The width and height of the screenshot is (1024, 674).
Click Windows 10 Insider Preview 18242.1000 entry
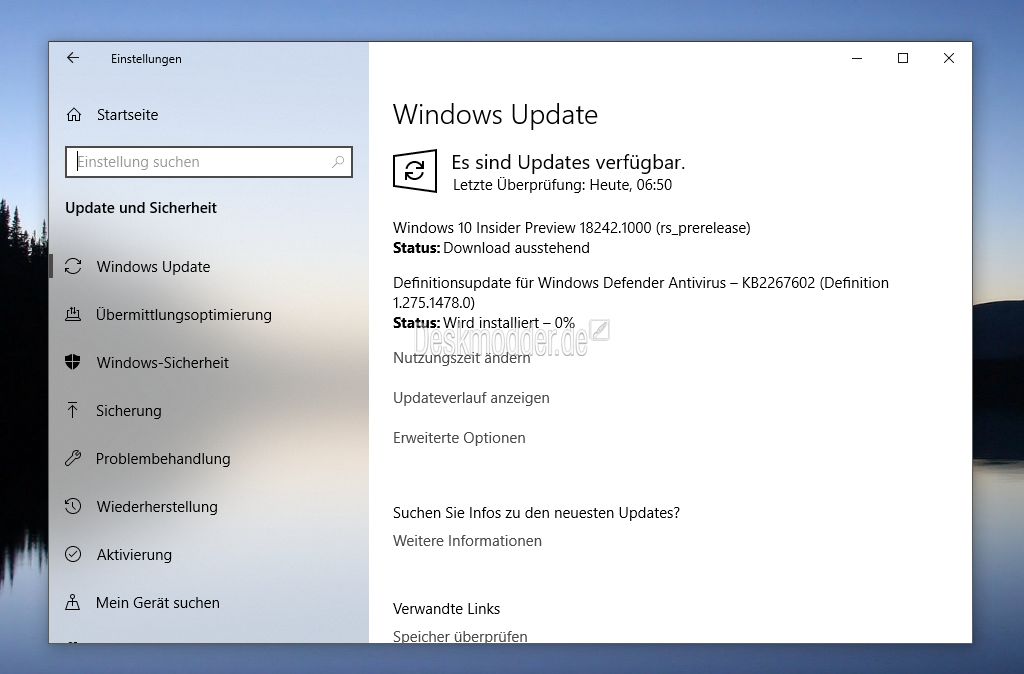tap(571, 228)
